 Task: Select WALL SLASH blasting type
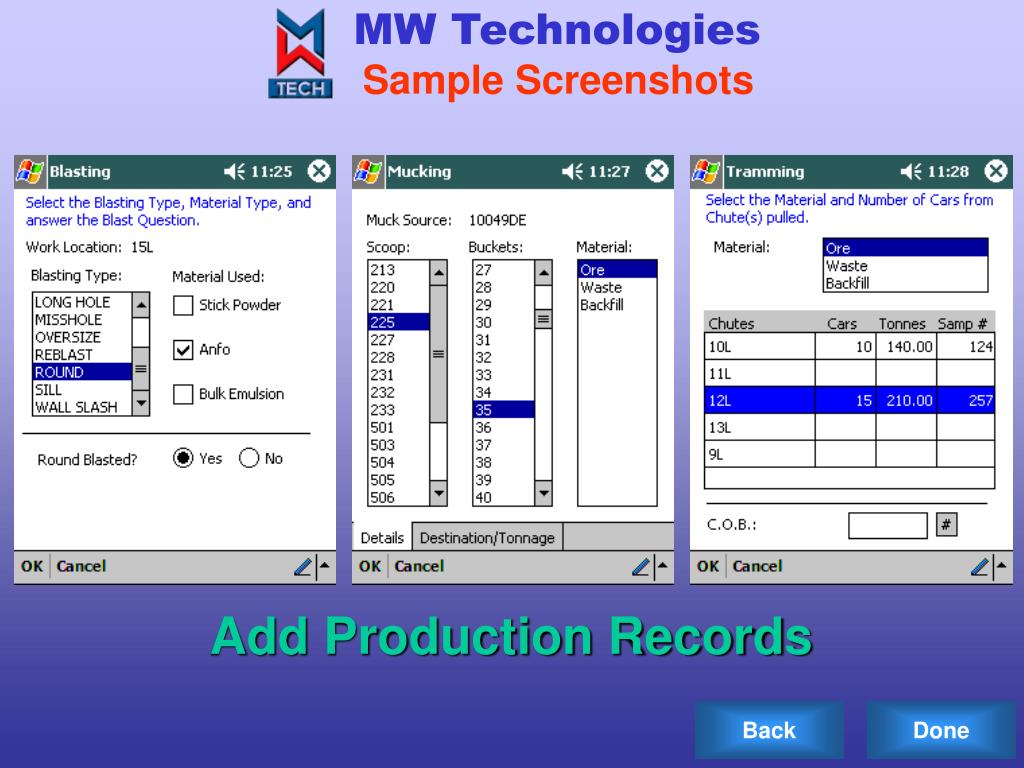click(x=82, y=408)
